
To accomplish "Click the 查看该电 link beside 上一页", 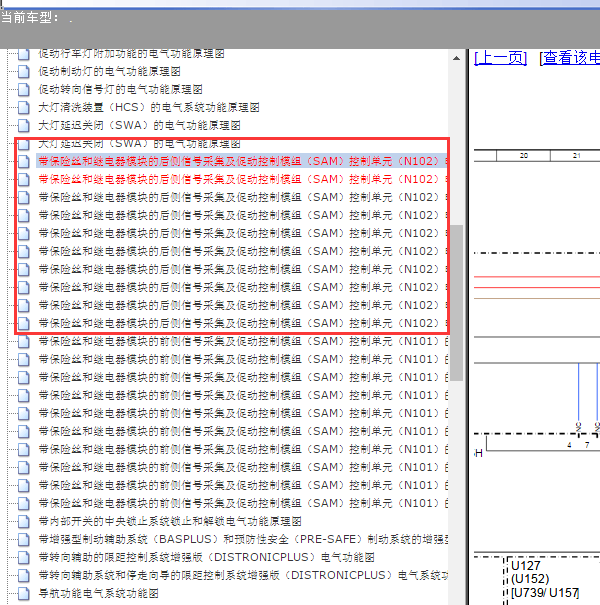I will coord(570,58).
